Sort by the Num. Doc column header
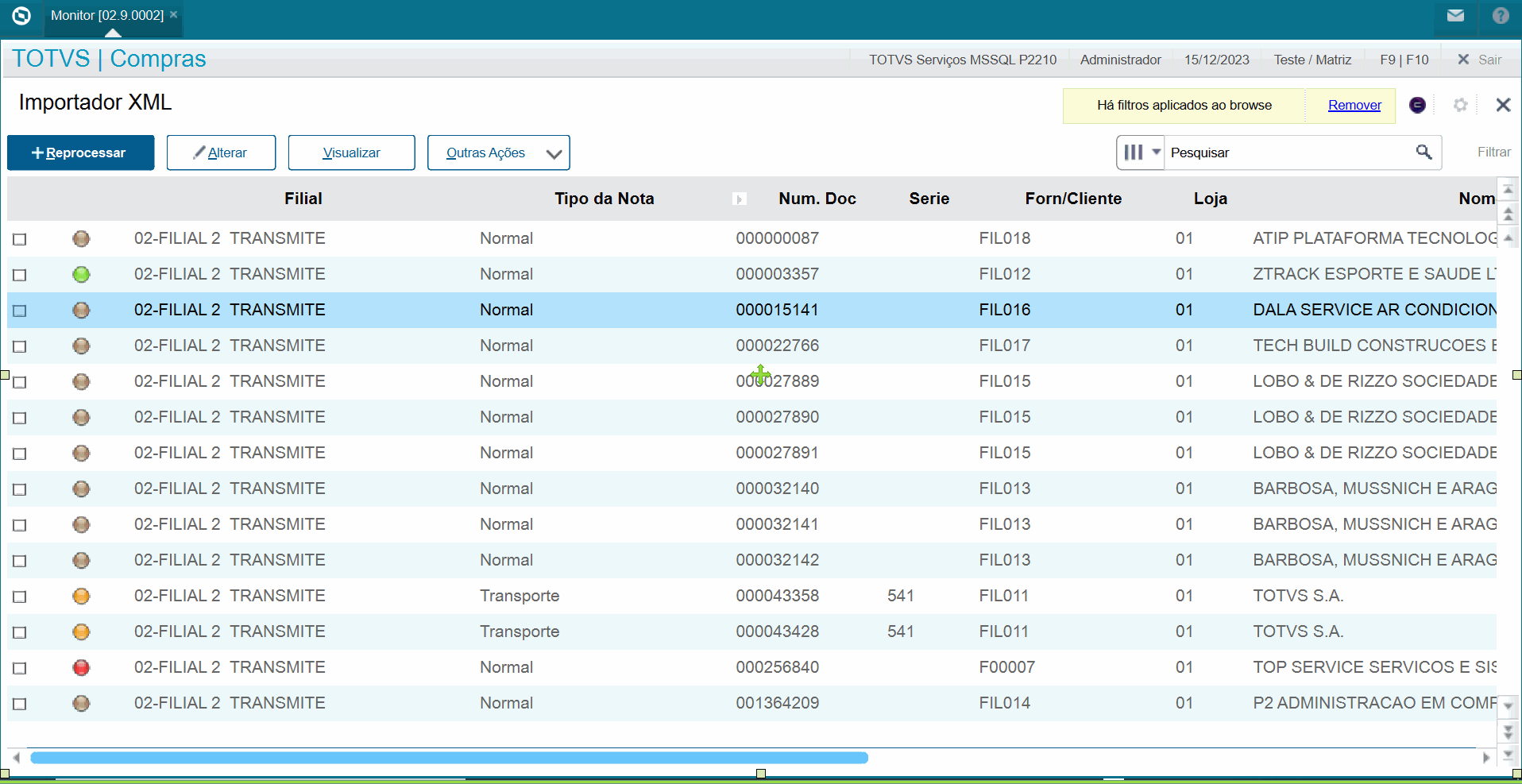The width and height of the screenshot is (1522, 784). click(817, 199)
